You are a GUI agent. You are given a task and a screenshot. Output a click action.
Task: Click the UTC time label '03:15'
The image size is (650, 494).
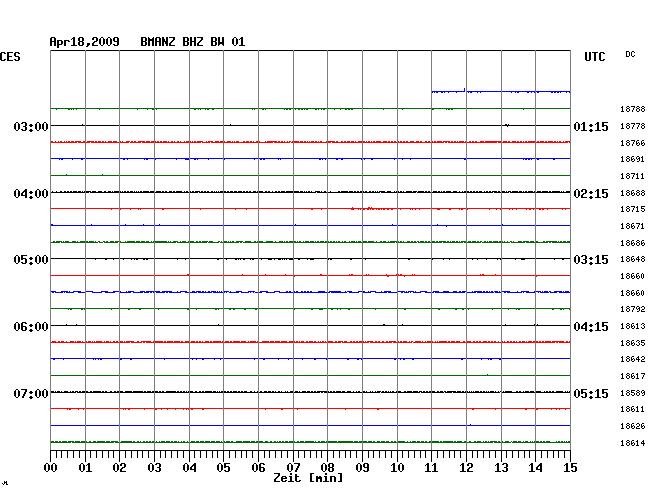591,260
